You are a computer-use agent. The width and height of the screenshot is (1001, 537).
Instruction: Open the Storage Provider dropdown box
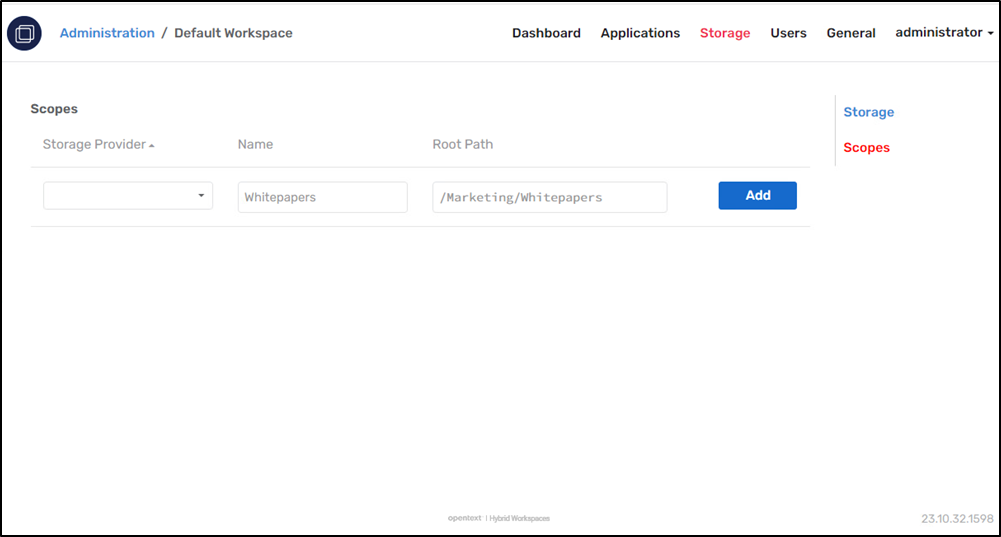pyautogui.click(x=128, y=196)
